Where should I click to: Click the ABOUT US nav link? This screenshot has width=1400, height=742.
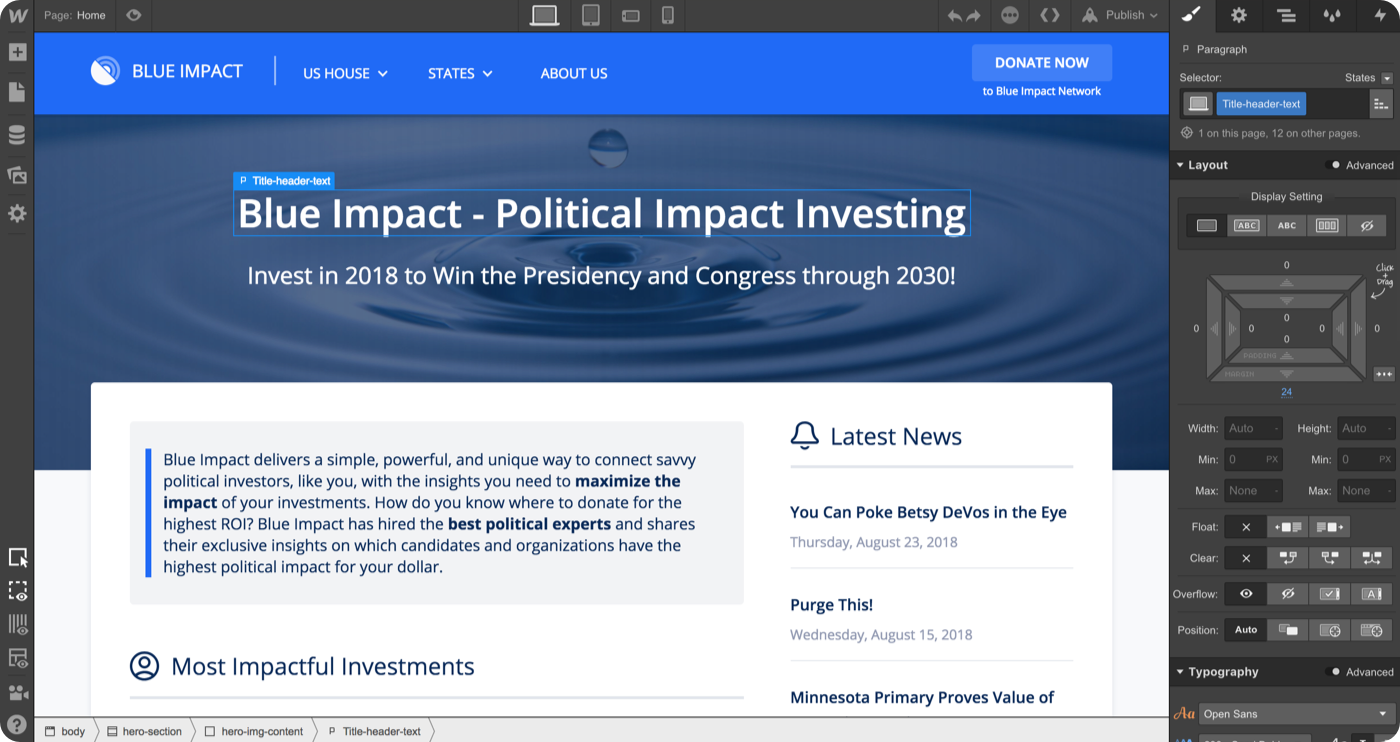click(x=574, y=73)
